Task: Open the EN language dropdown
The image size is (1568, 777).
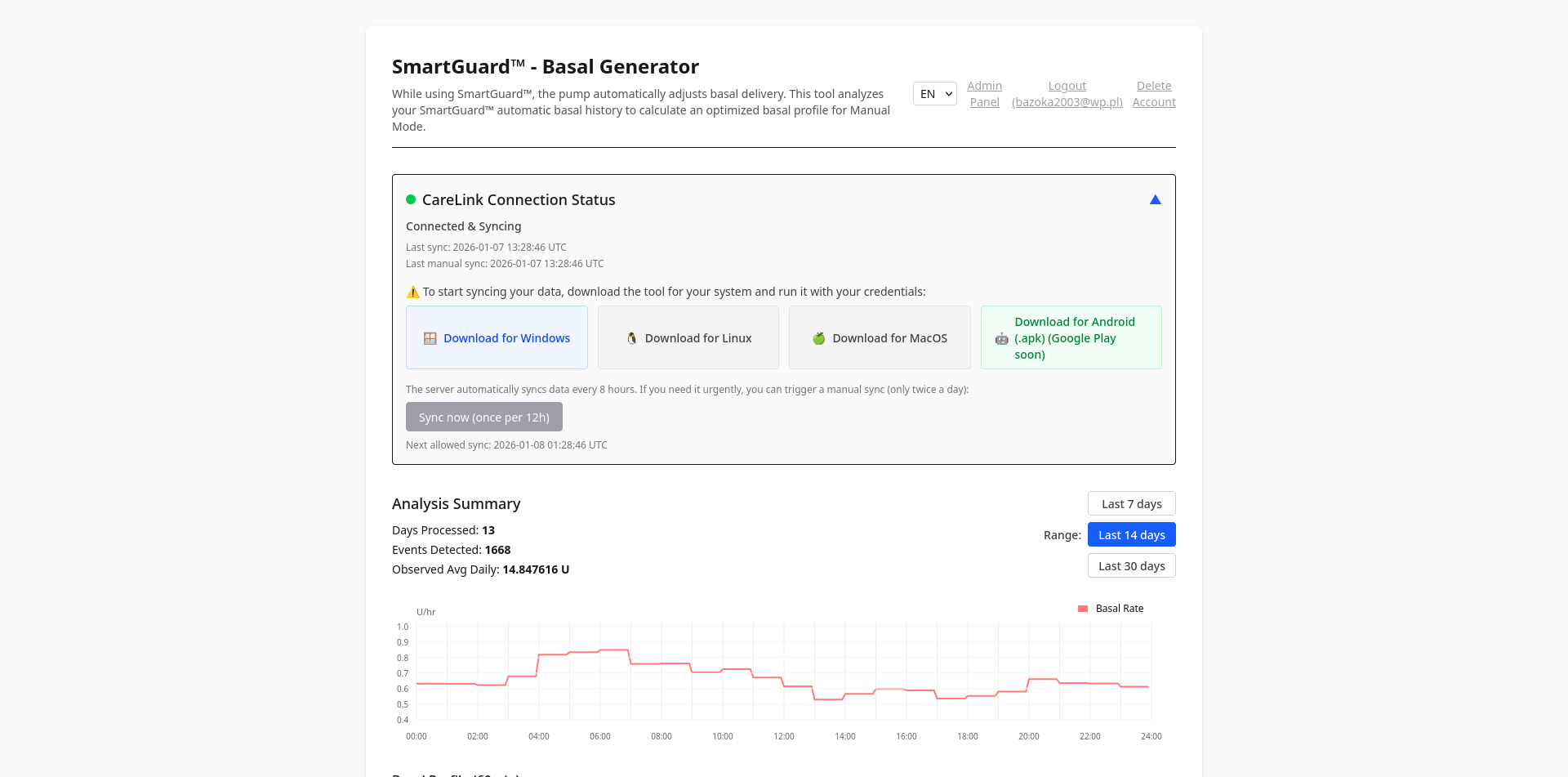Action: 935,94
